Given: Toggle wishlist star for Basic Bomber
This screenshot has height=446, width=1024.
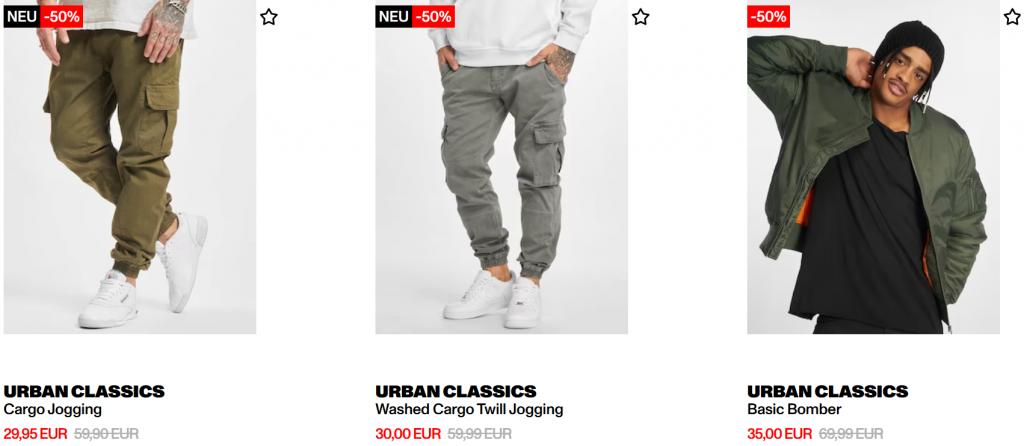Looking at the screenshot, I should [1012, 17].
